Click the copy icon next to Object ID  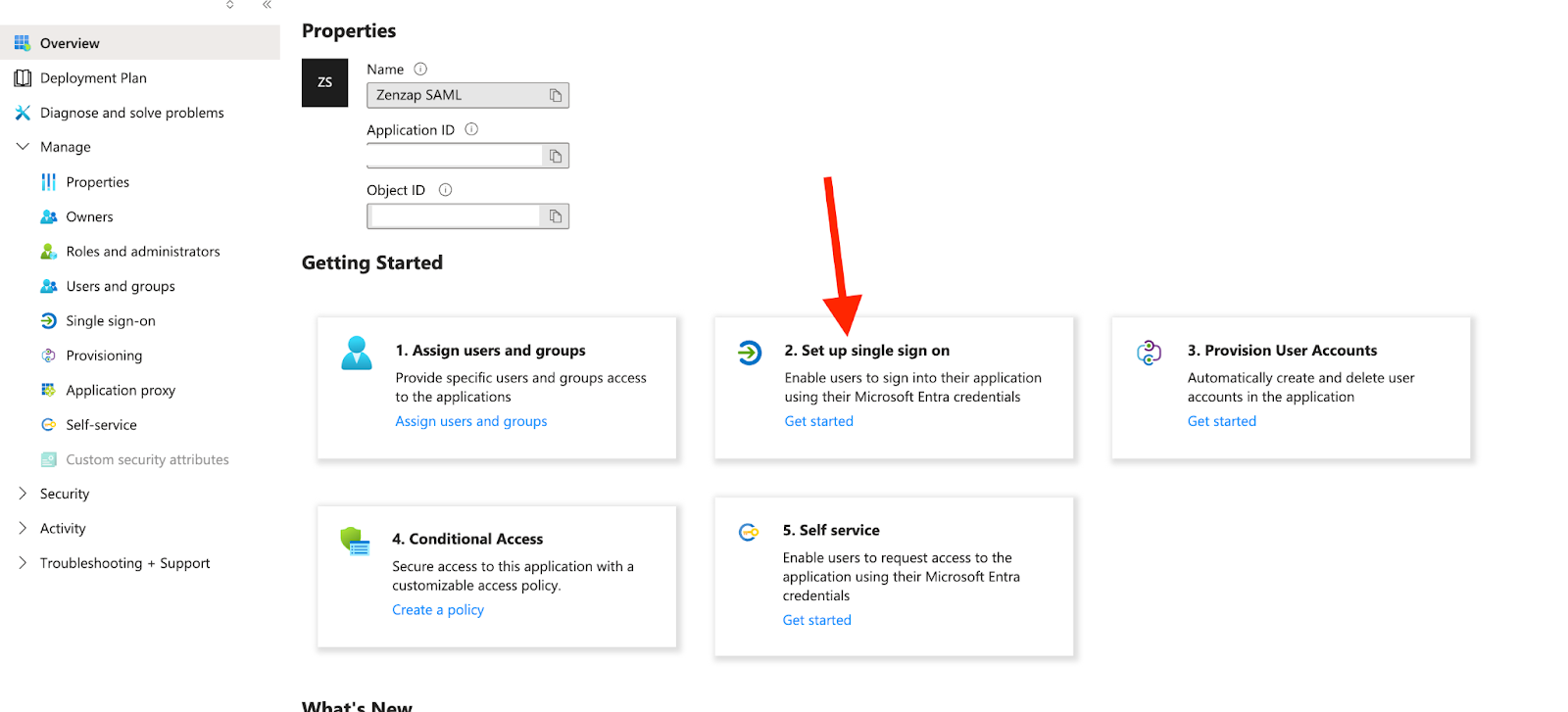[555, 215]
